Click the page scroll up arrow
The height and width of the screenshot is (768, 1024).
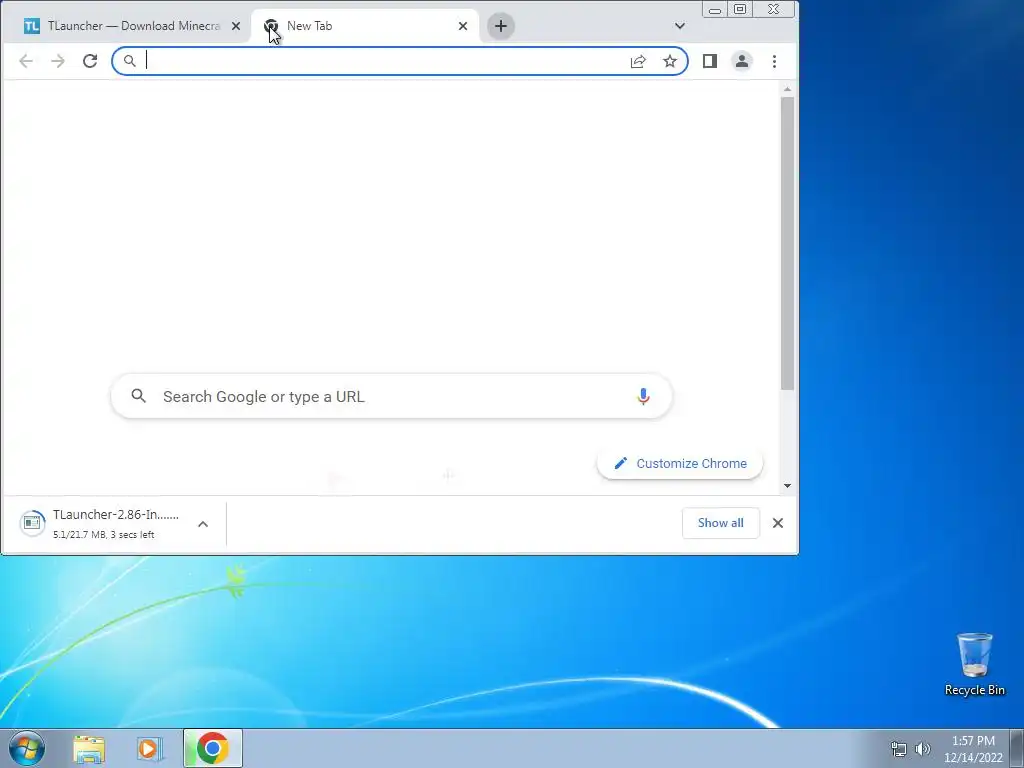click(x=788, y=89)
